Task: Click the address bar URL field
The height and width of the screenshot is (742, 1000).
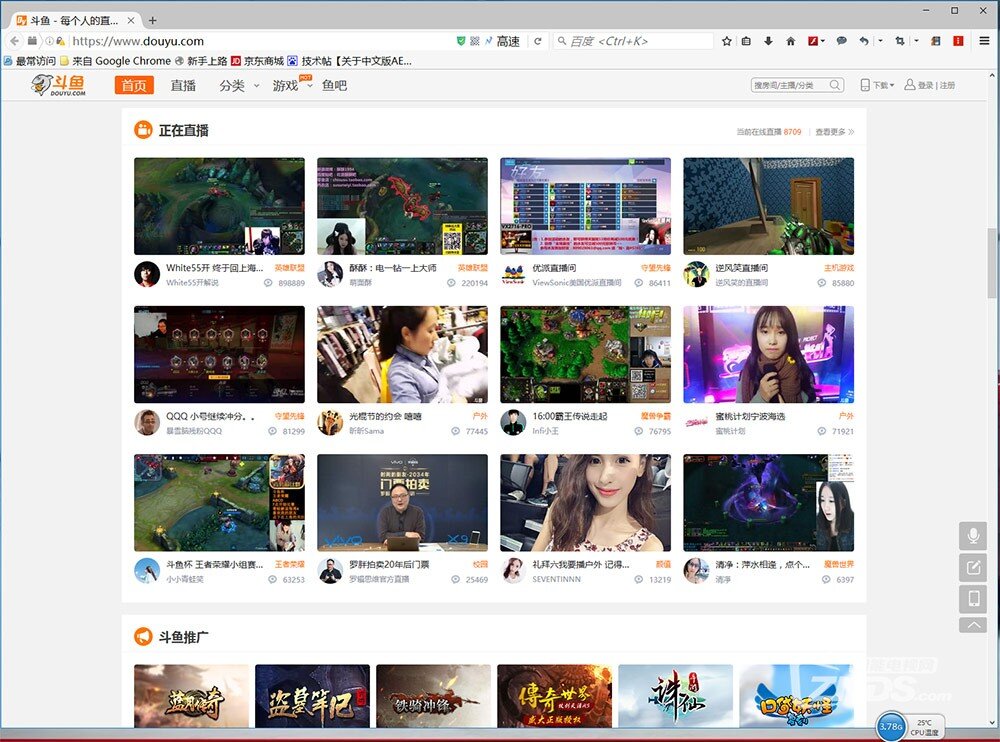Action: click(255, 41)
